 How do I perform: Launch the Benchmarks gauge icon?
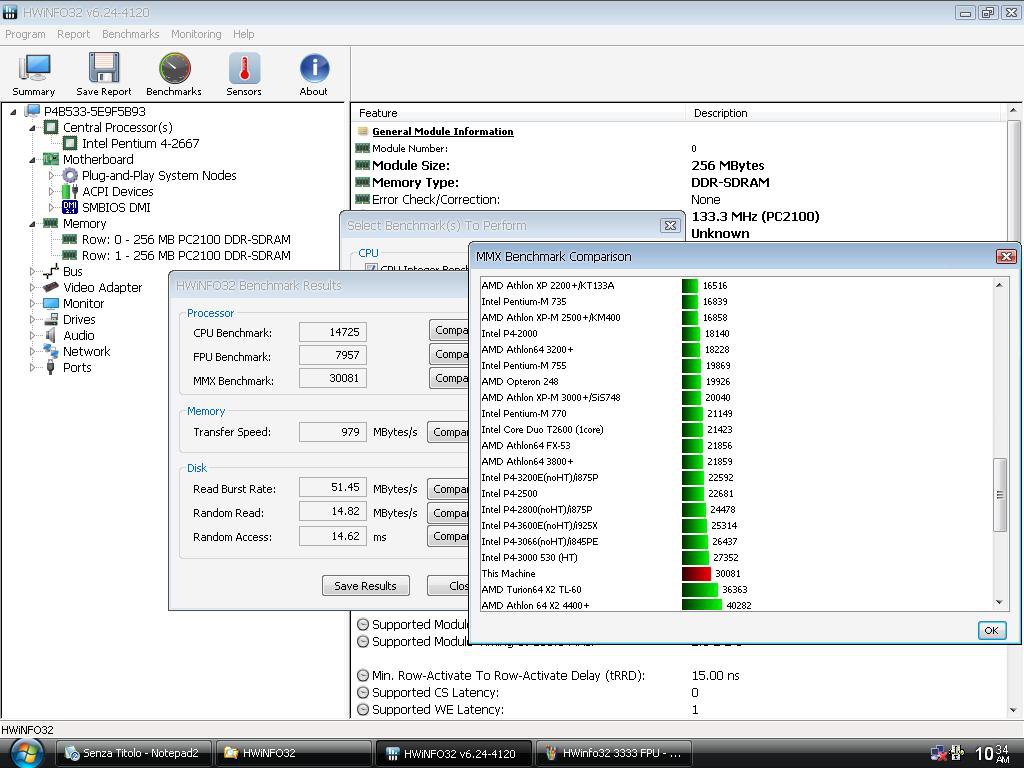point(174,74)
